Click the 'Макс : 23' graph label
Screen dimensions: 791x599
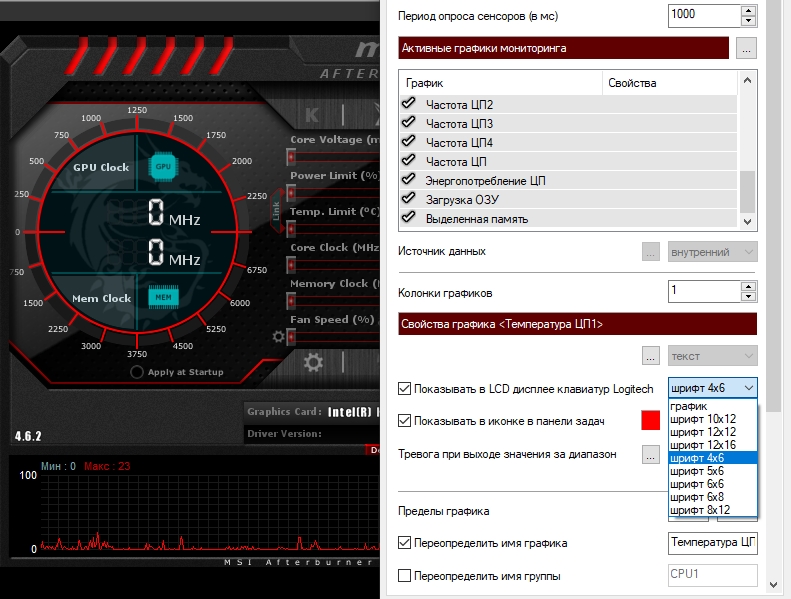tap(107, 466)
